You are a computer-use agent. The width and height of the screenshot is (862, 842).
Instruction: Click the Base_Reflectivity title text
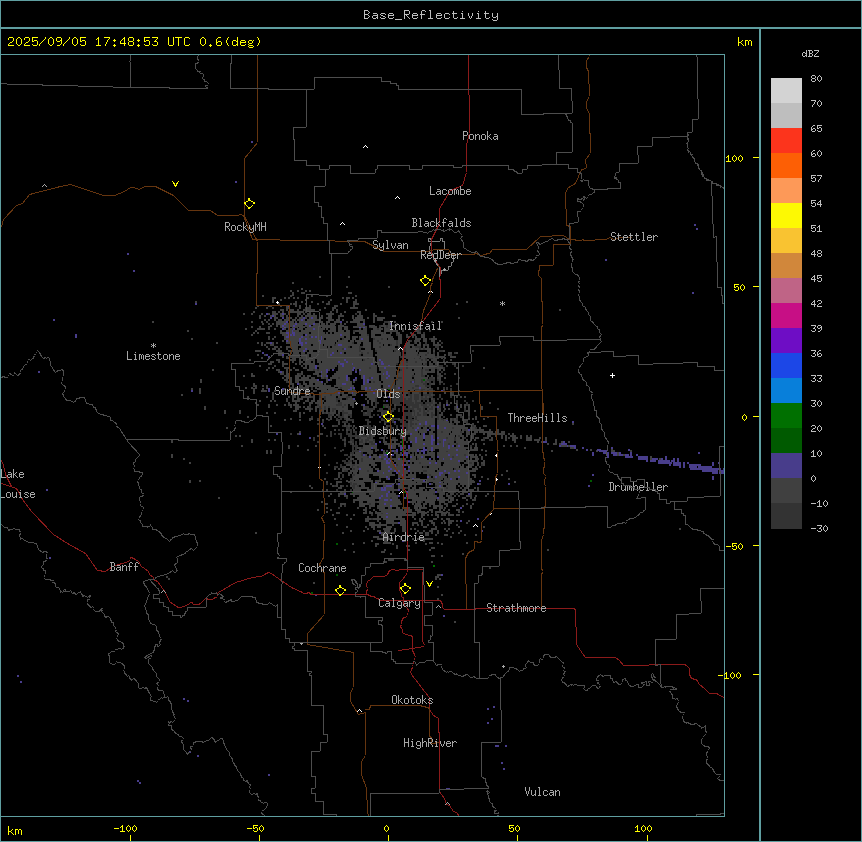[431, 15]
